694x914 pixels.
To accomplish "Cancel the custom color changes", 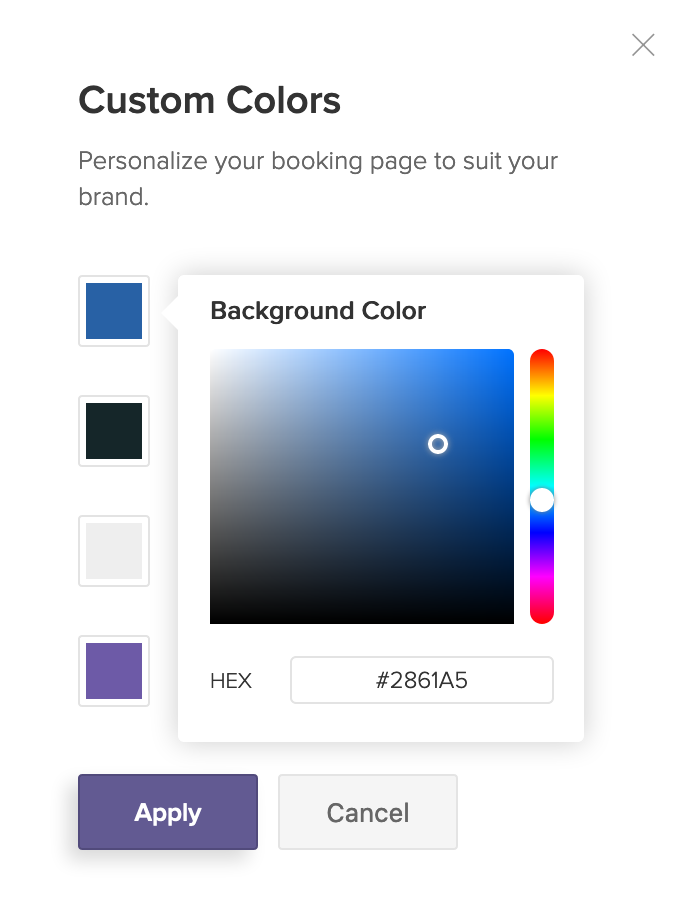I will tap(368, 812).
